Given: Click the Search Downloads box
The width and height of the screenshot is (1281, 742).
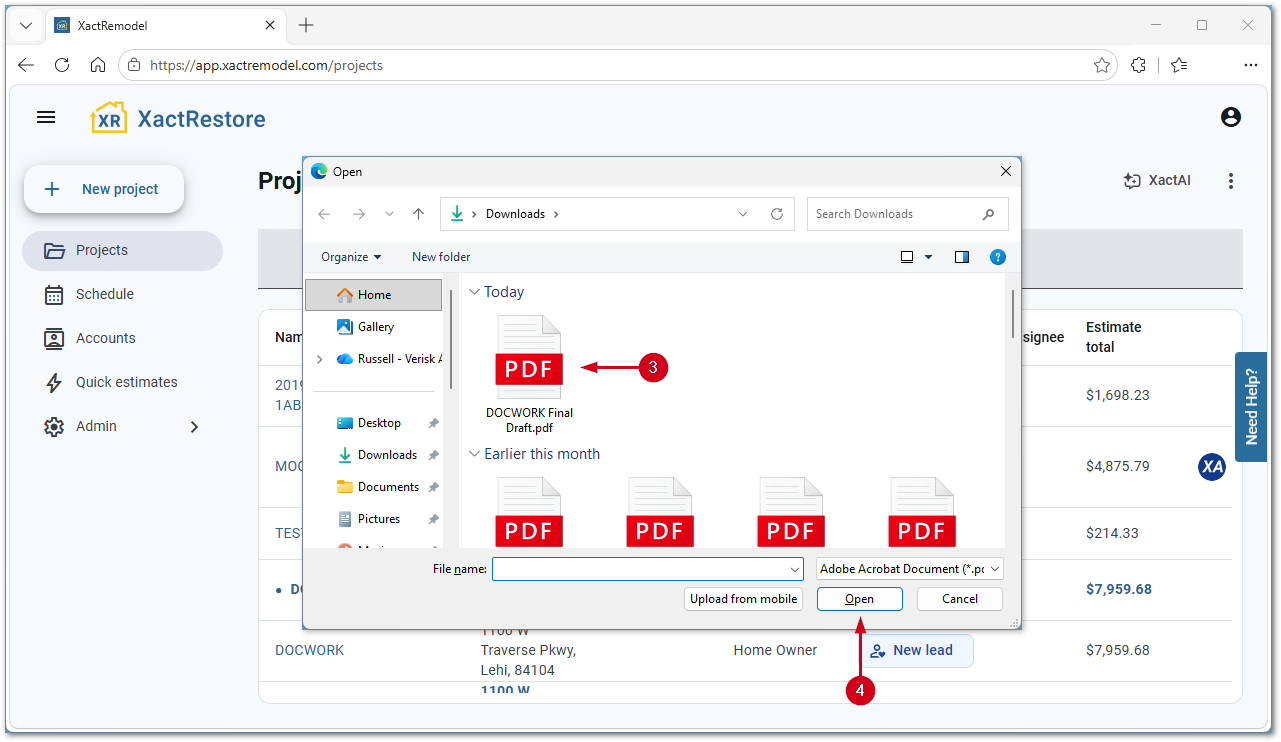Looking at the screenshot, I should point(908,214).
